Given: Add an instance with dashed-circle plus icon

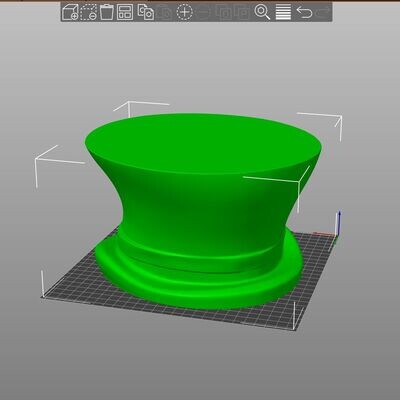Looking at the screenshot, I should click(x=184, y=12).
